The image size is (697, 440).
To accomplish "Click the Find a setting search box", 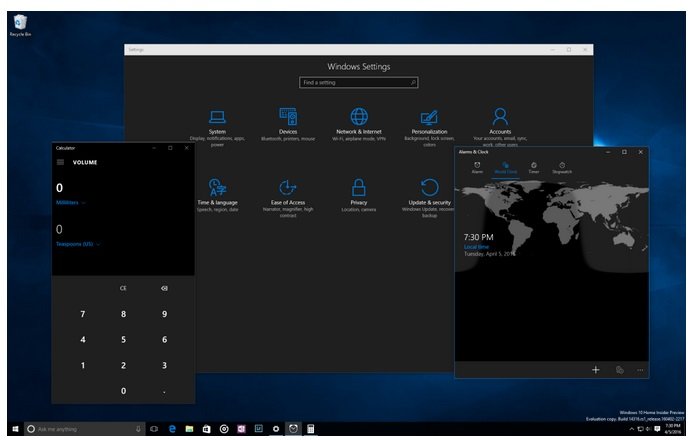I will click(x=359, y=83).
